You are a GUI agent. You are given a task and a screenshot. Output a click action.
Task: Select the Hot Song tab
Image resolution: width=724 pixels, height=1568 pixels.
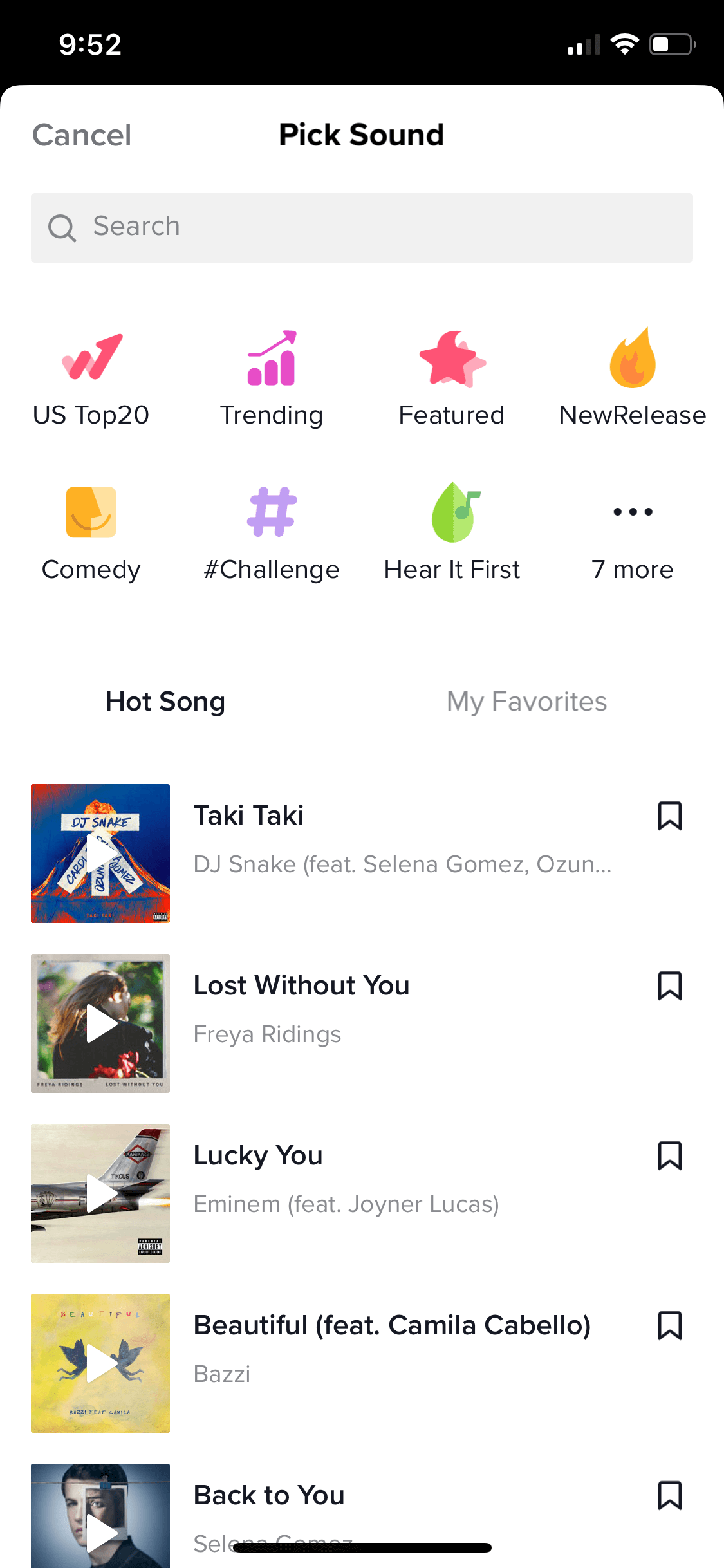165,702
